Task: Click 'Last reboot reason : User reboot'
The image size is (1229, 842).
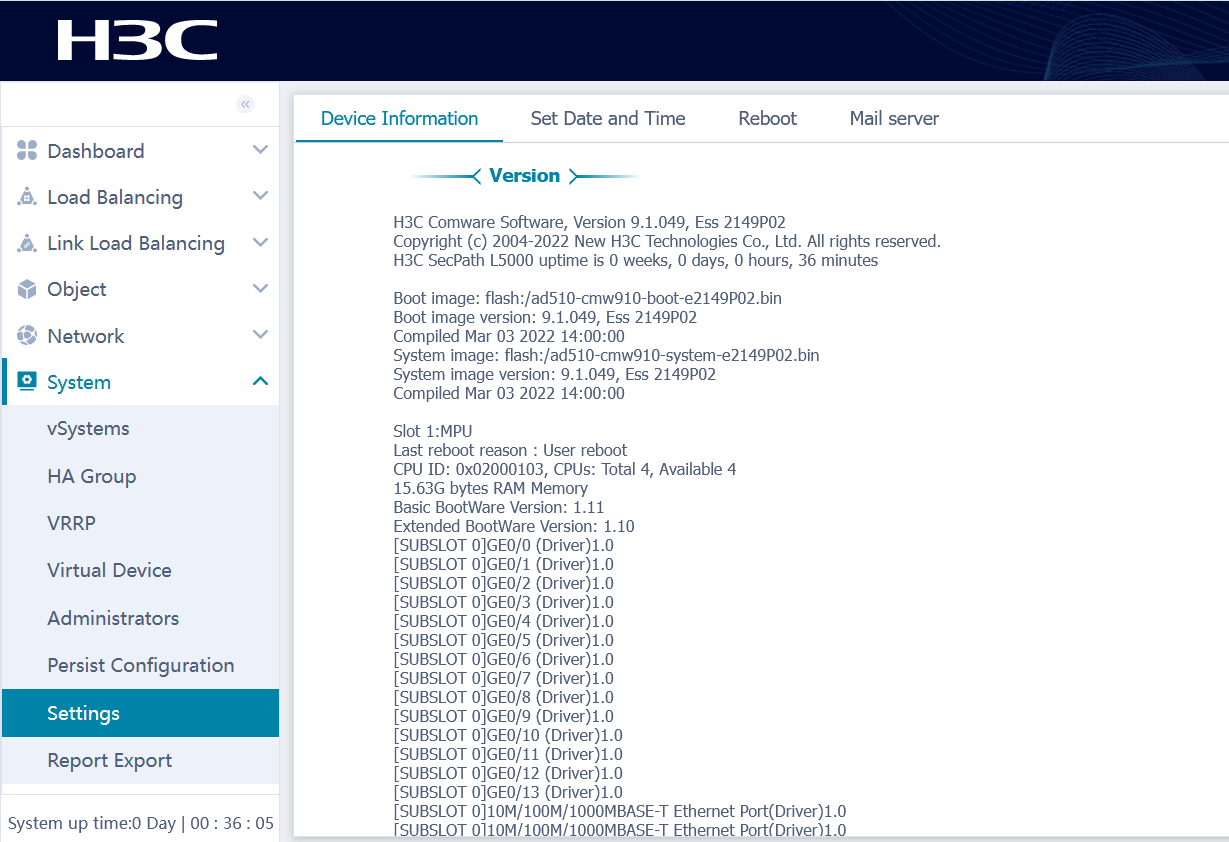Action: [x=511, y=450]
